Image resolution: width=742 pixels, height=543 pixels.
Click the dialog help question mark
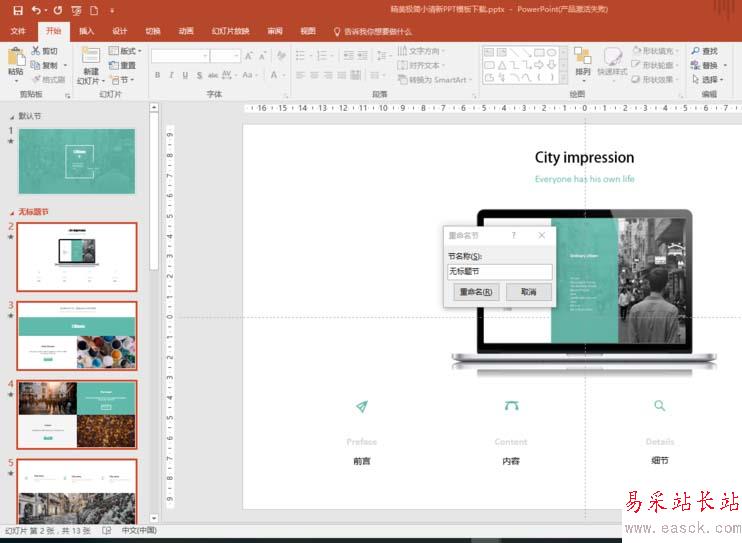coord(513,235)
